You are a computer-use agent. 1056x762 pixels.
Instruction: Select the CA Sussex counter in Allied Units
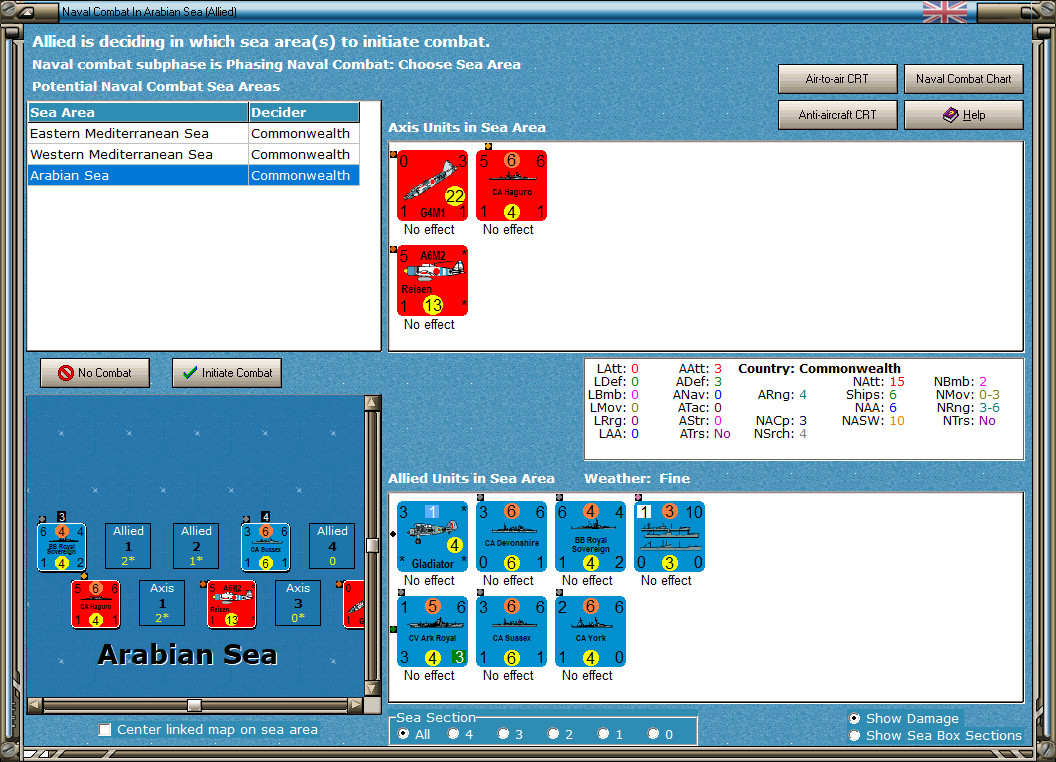511,631
